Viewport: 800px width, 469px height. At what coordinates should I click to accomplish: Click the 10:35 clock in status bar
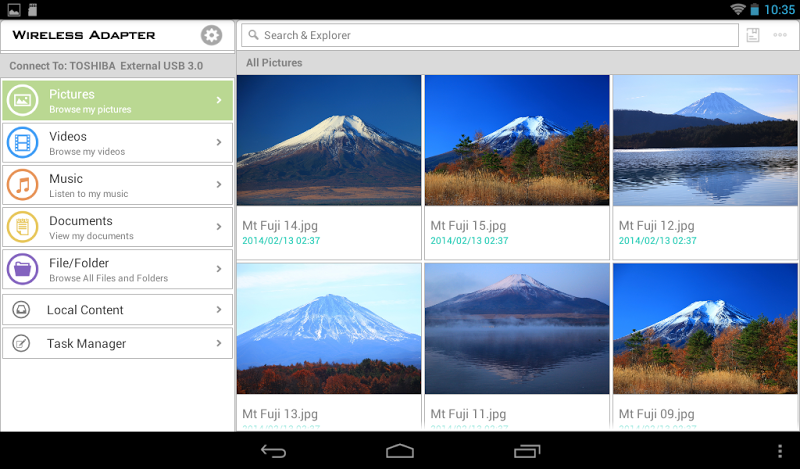click(780, 9)
